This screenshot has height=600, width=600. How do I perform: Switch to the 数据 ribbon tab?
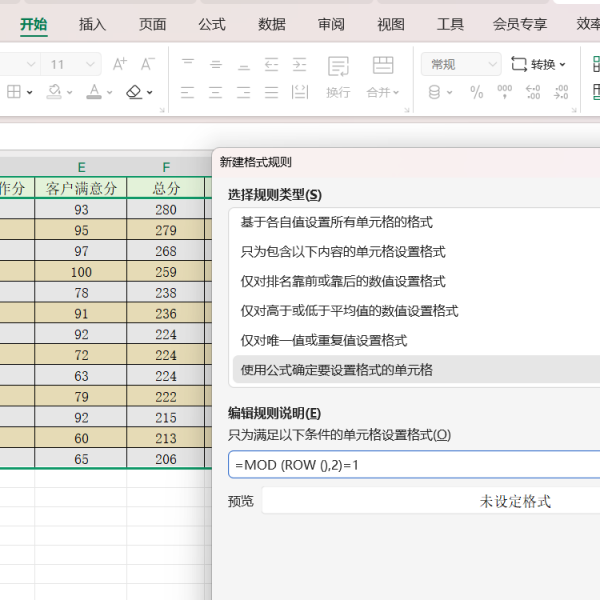tap(271, 24)
